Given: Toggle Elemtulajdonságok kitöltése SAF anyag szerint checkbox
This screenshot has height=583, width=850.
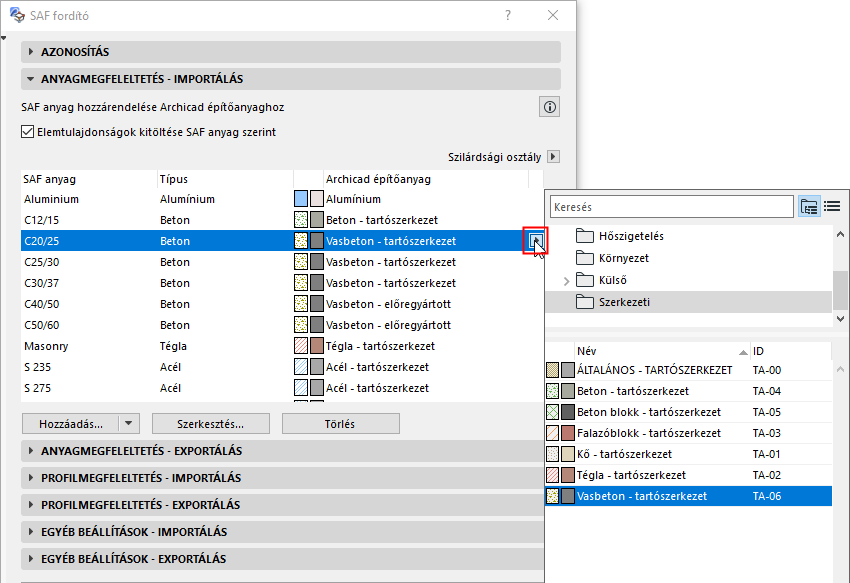Looking at the screenshot, I should pos(28,132).
